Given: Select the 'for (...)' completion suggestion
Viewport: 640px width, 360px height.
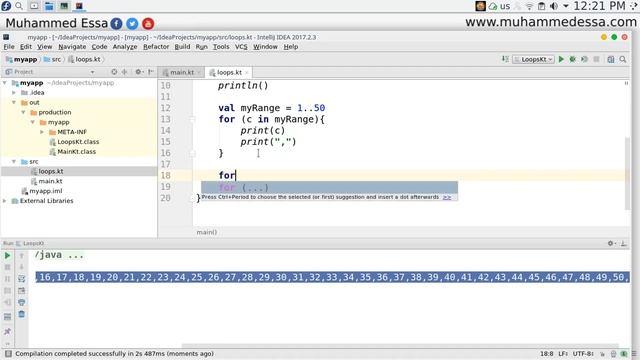Looking at the screenshot, I should (x=329, y=187).
